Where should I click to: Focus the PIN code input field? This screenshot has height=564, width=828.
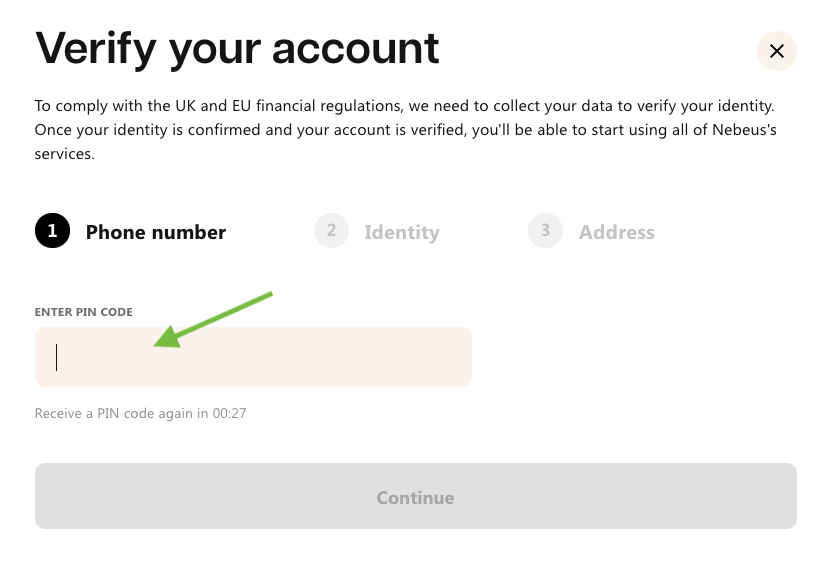[253, 357]
